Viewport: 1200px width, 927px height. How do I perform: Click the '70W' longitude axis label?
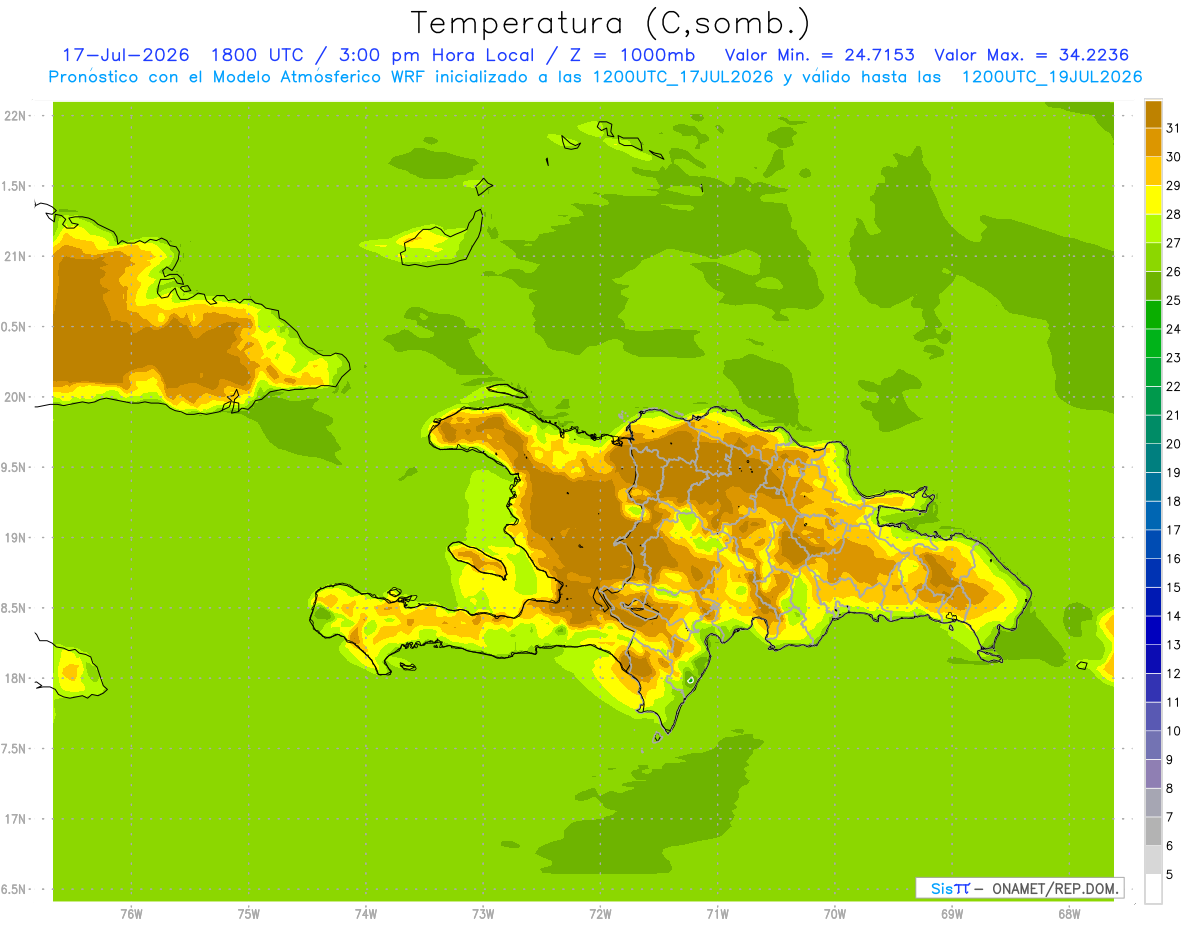point(835,913)
